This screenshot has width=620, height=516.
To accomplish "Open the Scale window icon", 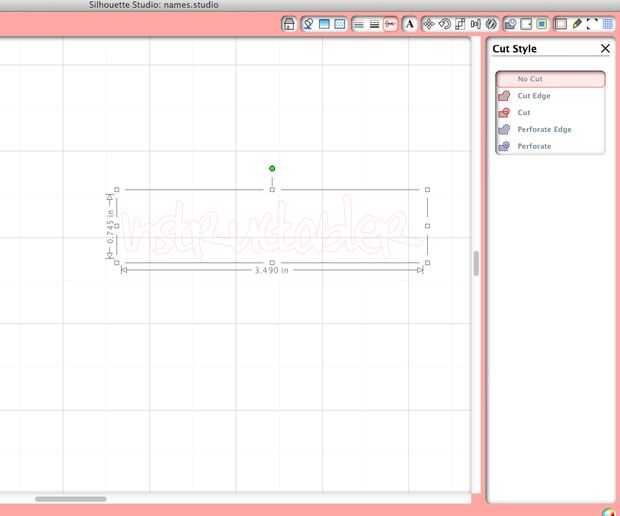I will 460,24.
